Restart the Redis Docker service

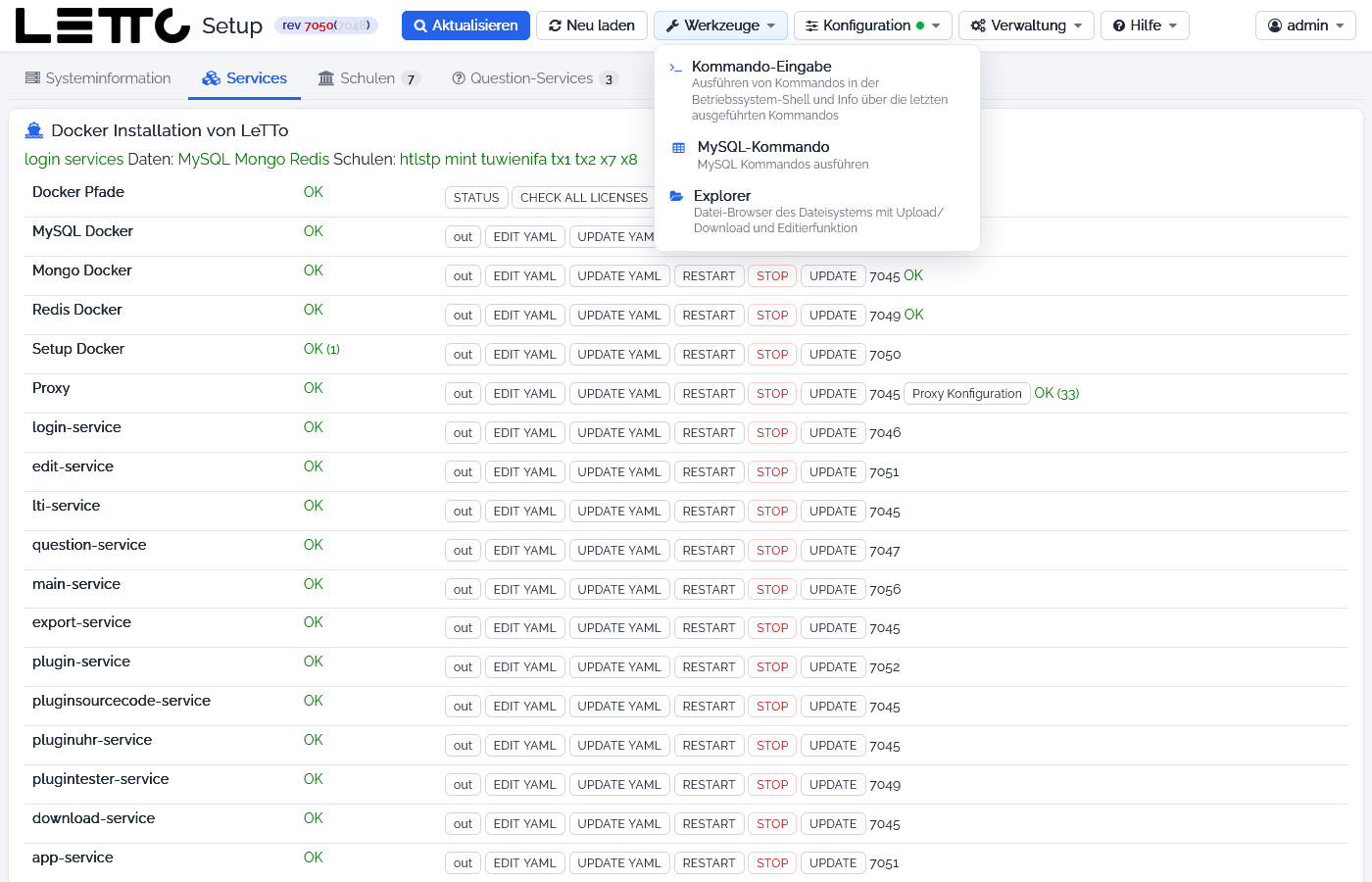point(709,316)
